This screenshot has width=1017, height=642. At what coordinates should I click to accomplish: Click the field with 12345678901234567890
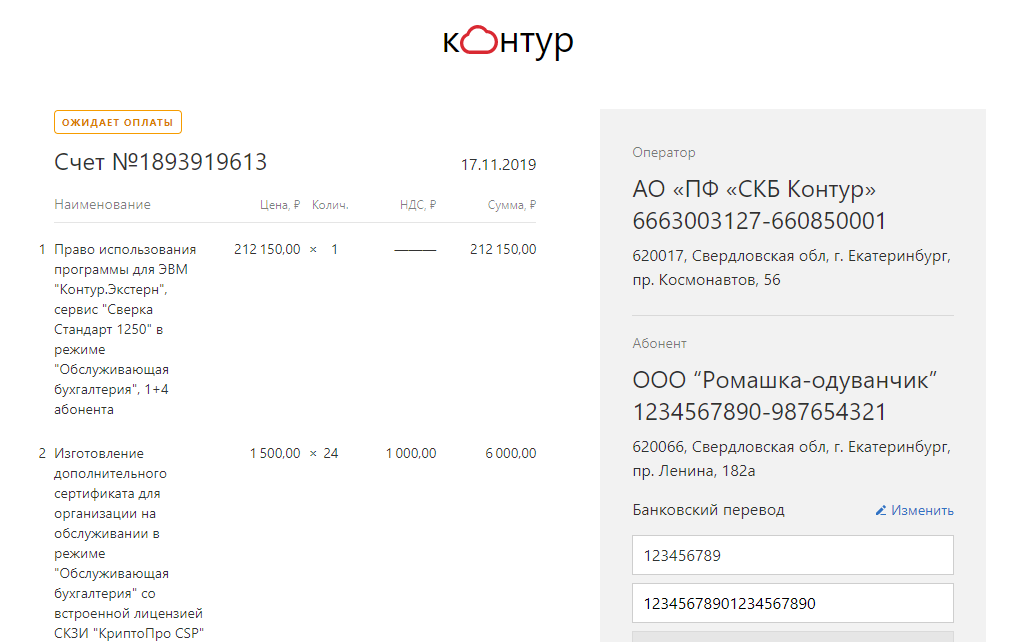793,603
